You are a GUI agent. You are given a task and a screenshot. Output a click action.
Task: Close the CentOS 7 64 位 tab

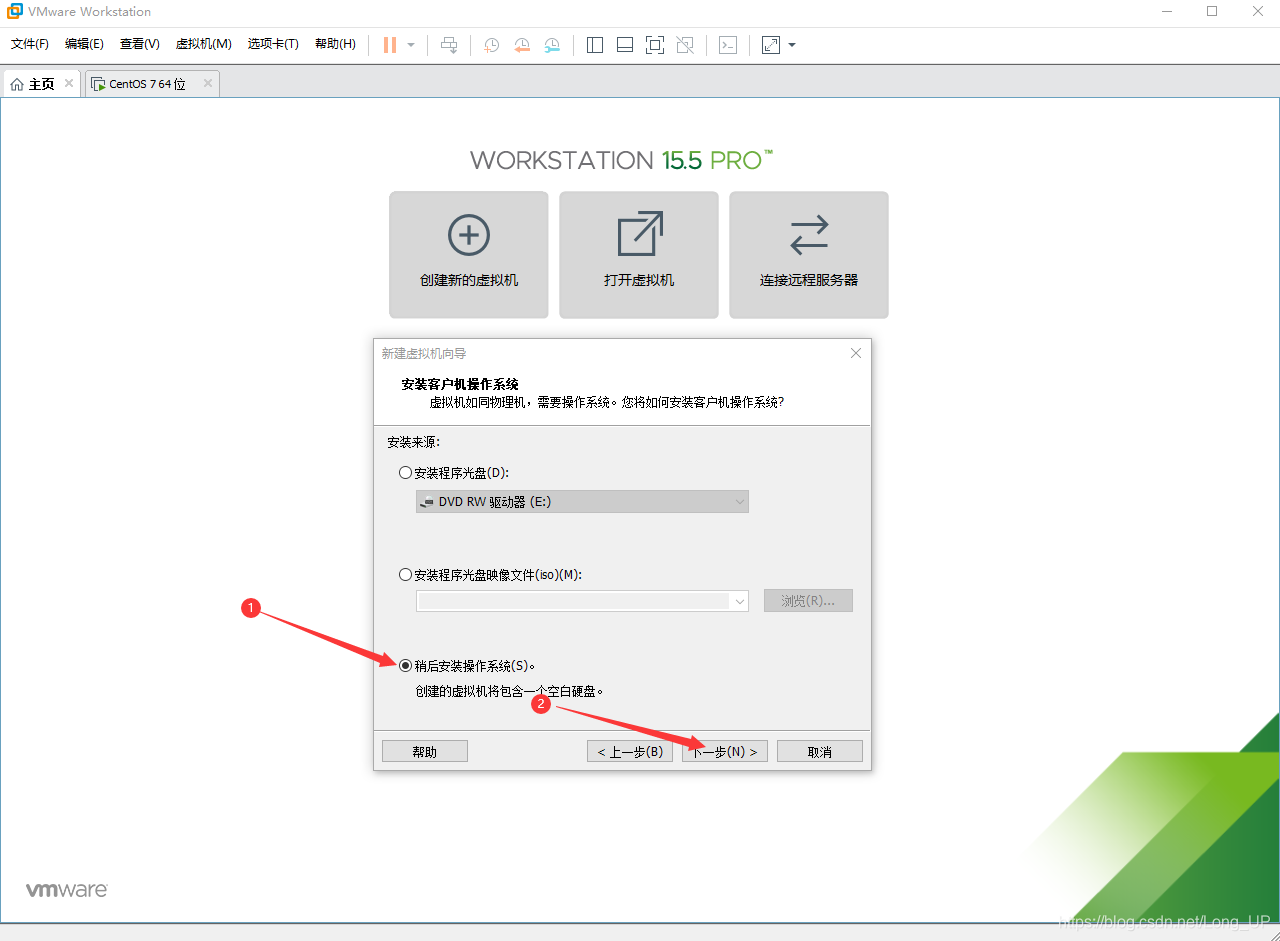point(208,84)
